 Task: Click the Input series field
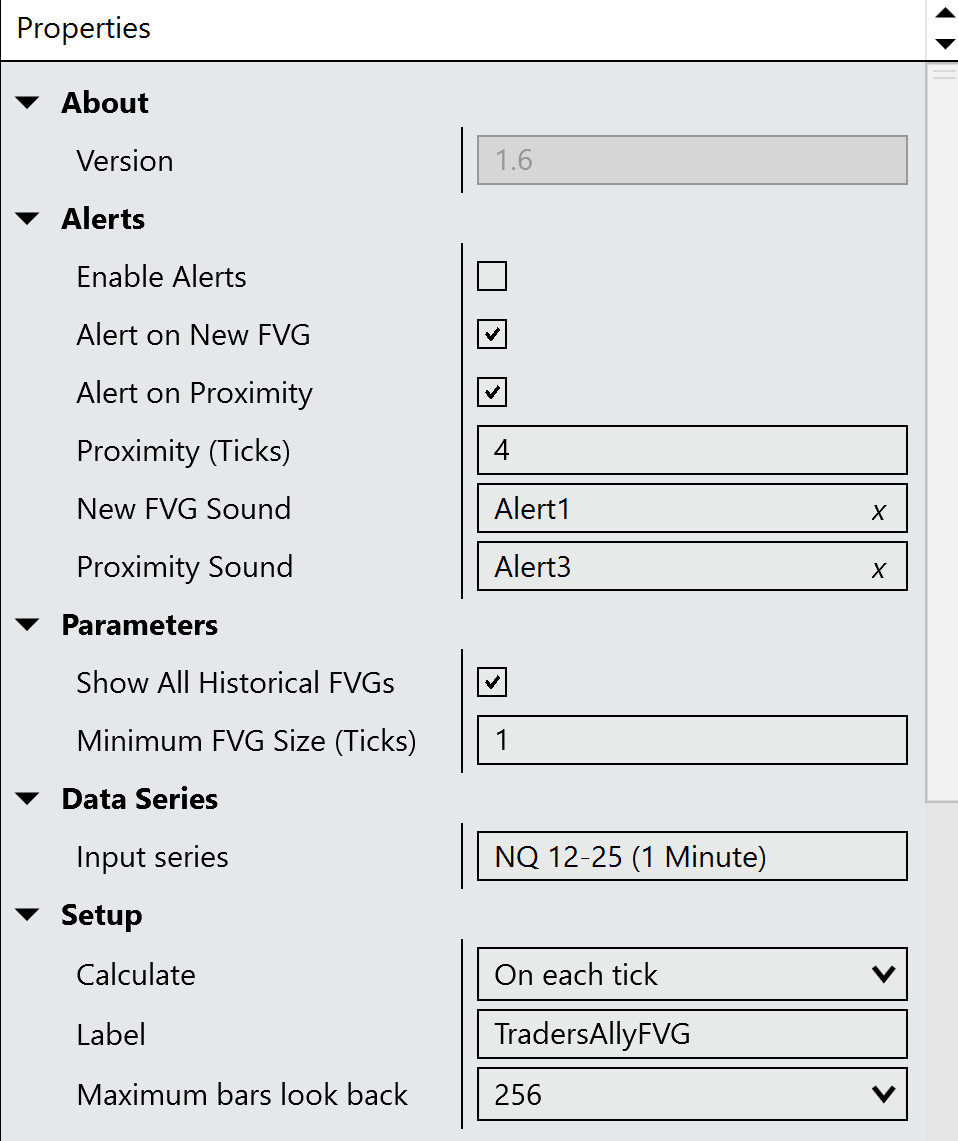692,856
